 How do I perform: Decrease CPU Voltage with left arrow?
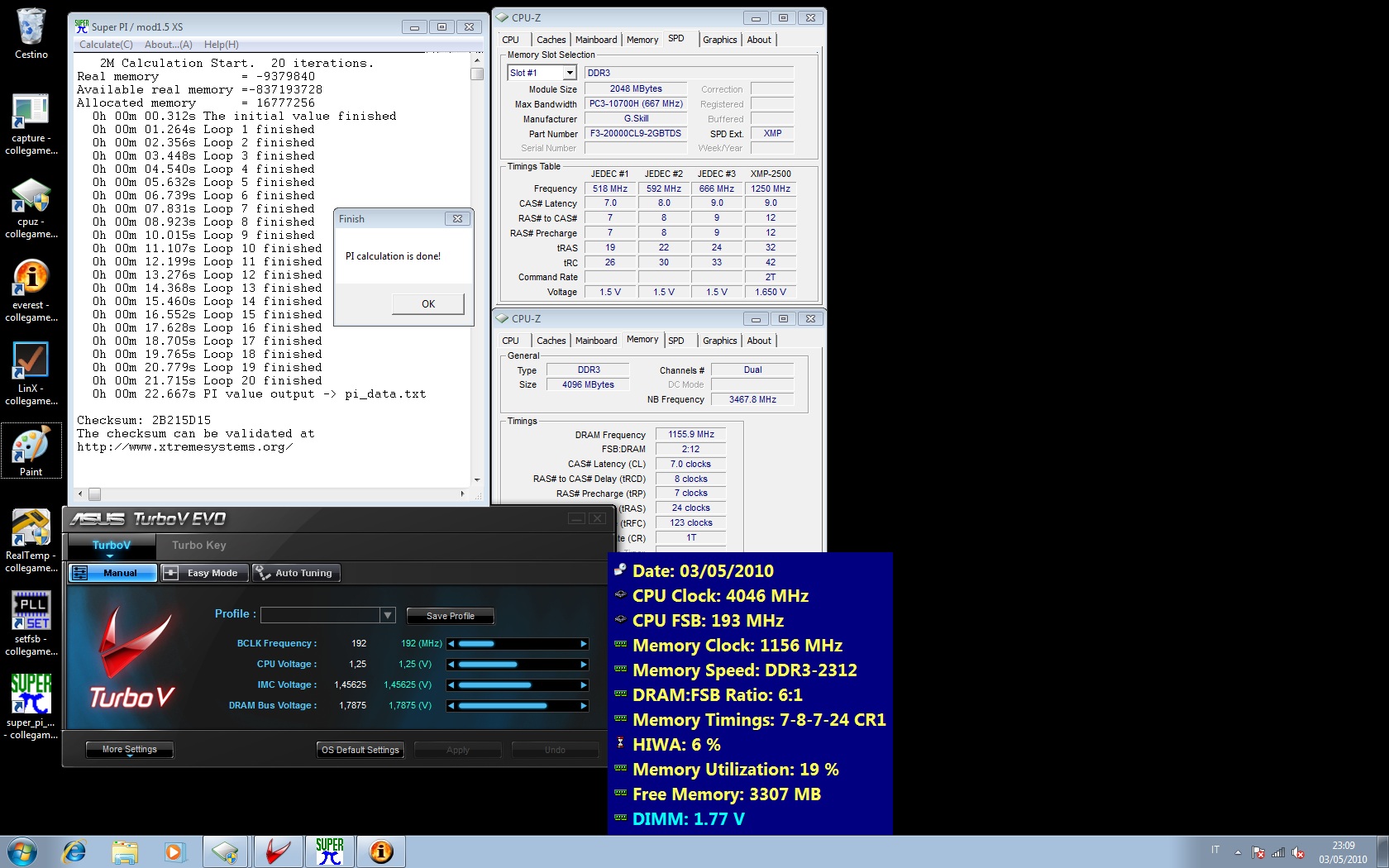point(451,664)
